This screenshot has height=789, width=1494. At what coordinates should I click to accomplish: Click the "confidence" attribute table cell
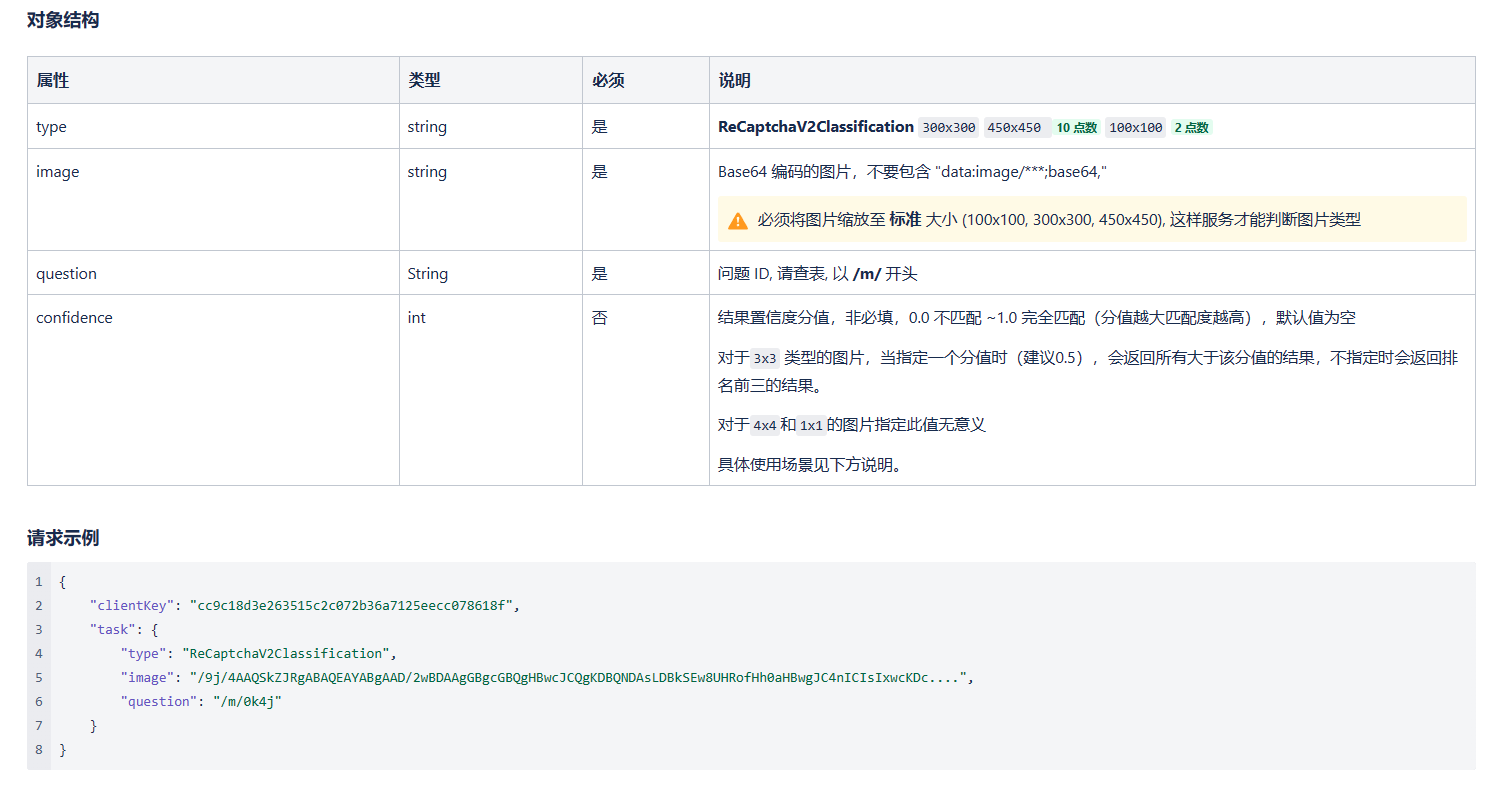pyautogui.click(x=74, y=318)
